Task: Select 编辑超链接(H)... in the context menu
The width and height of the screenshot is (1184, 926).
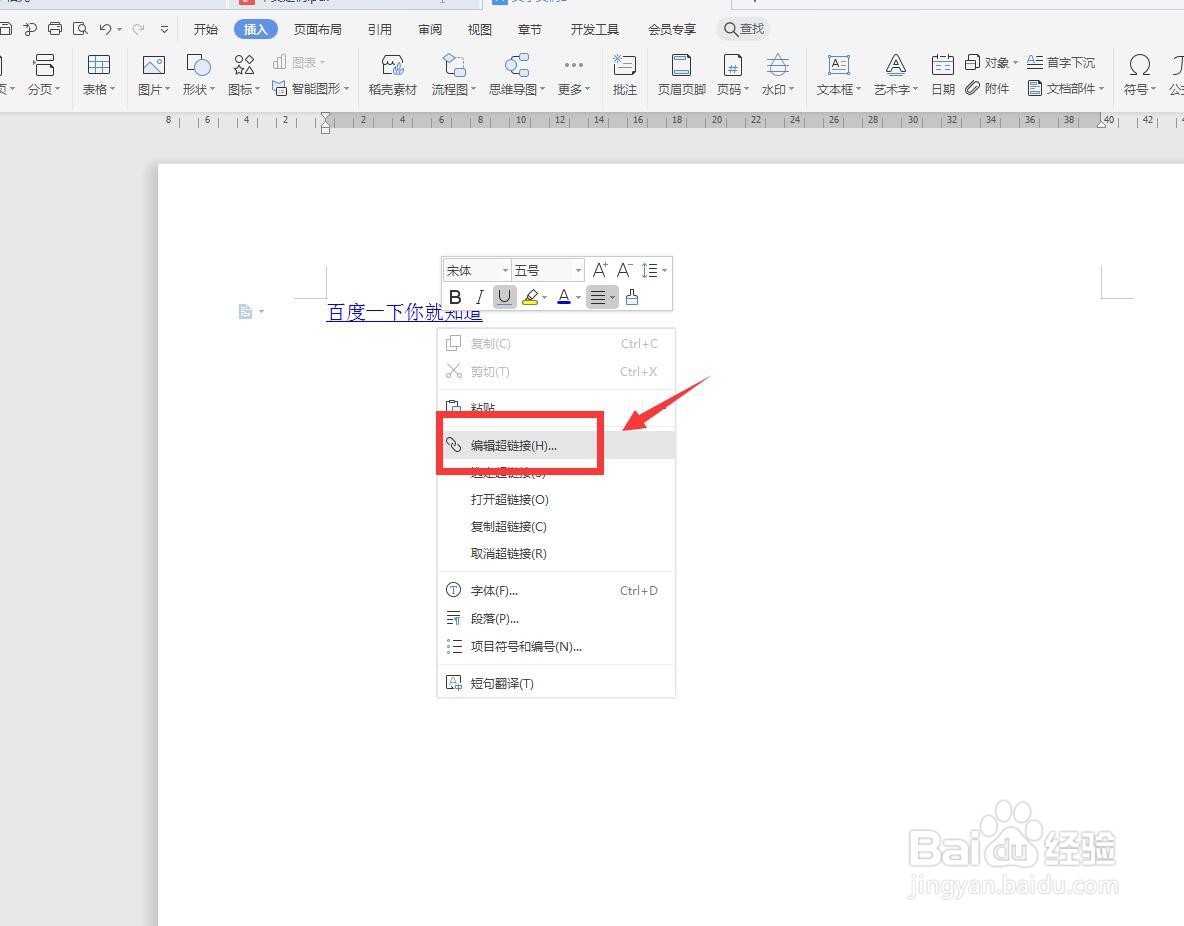Action: (557, 446)
